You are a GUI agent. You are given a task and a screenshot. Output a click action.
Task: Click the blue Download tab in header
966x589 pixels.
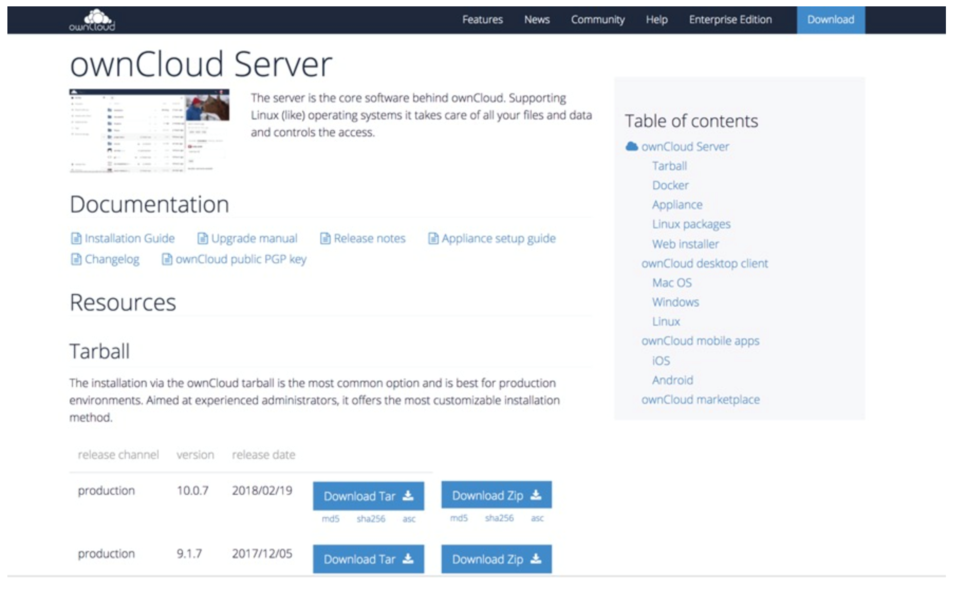tap(830, 20)
